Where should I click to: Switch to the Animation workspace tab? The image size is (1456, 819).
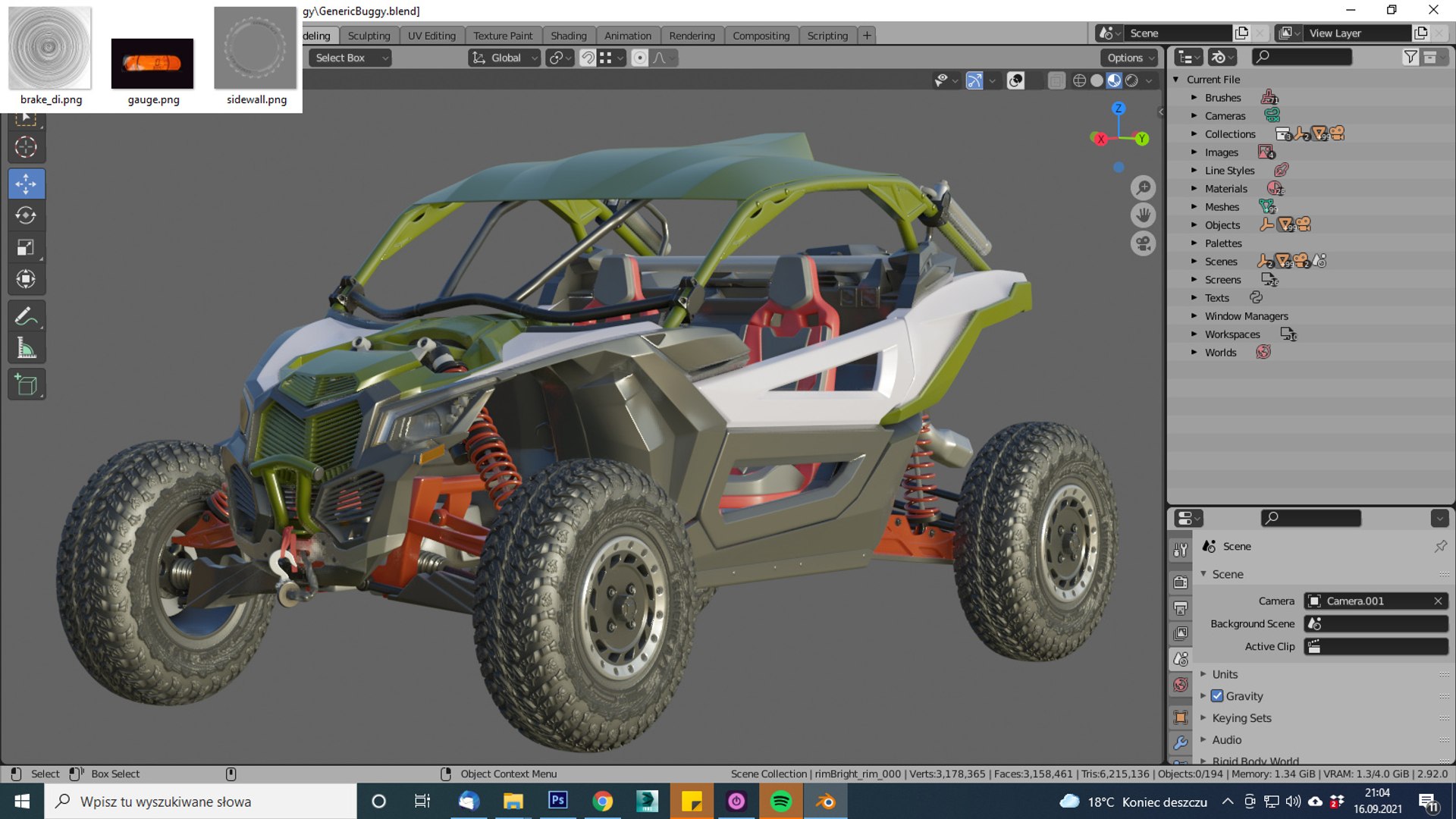click(x=627, y=36)
